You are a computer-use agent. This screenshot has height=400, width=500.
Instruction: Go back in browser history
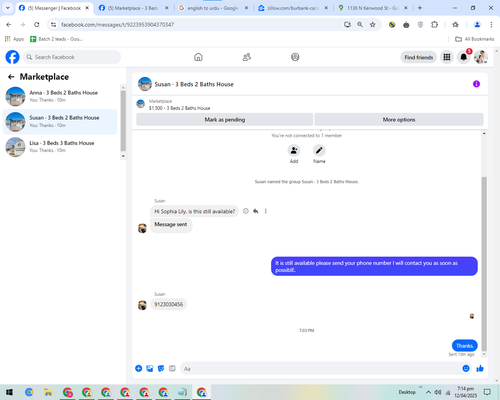pyautogui.click(x=9, y=24)
